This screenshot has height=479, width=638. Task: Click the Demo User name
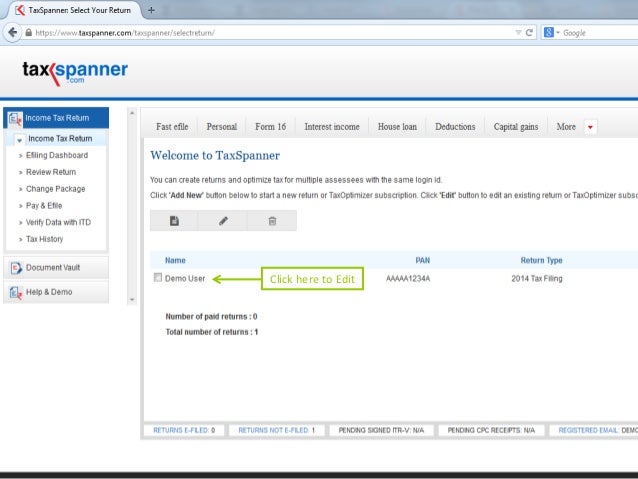[x=185, y=279]
